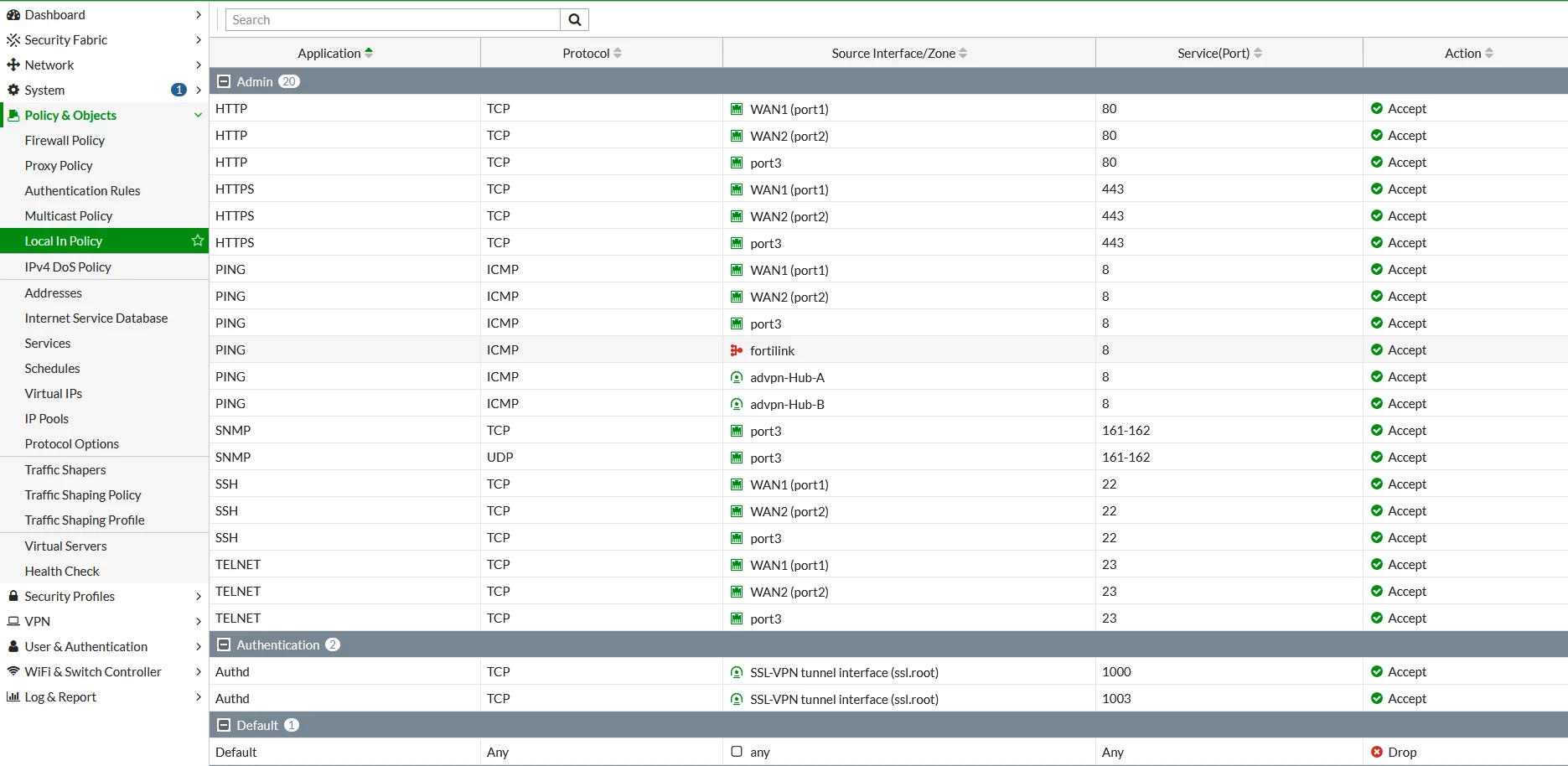Click the Security Profiles lock icon
Screen dimensions: 1568x766
tap(13, 596)
